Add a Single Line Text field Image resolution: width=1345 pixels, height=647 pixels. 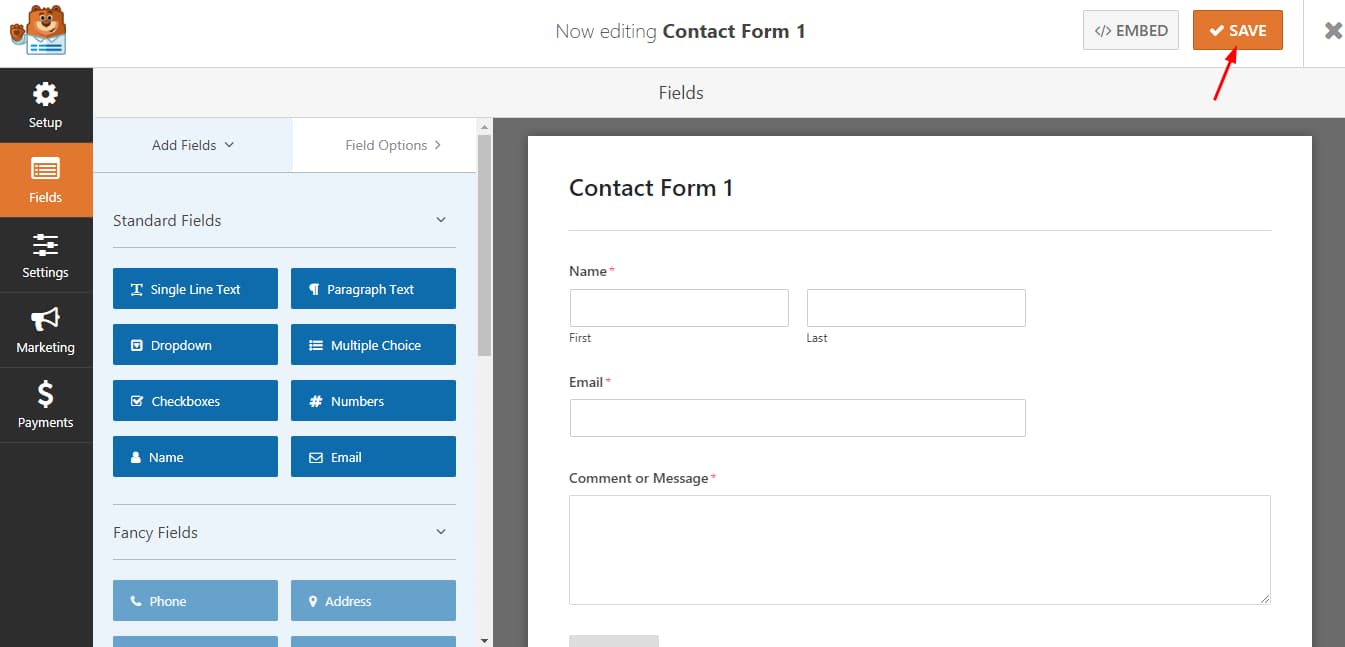coord(195,288)
